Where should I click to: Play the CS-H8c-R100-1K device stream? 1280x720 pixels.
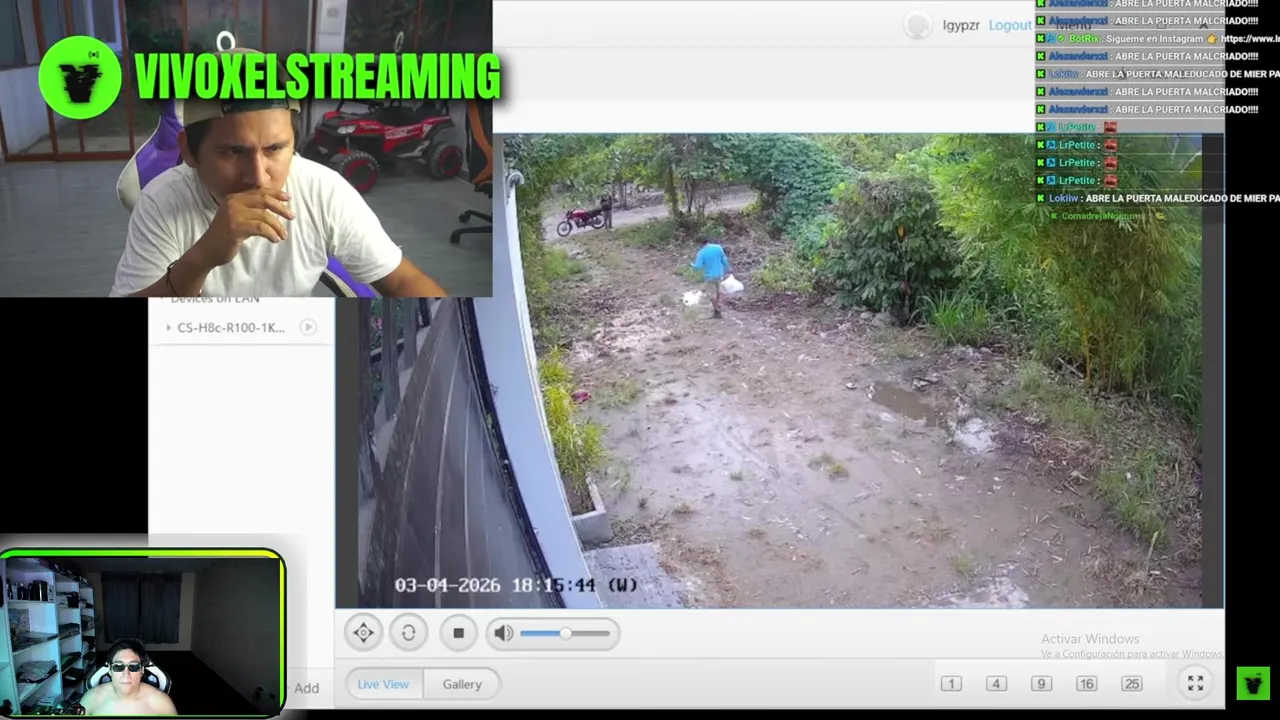coord(308,327)
